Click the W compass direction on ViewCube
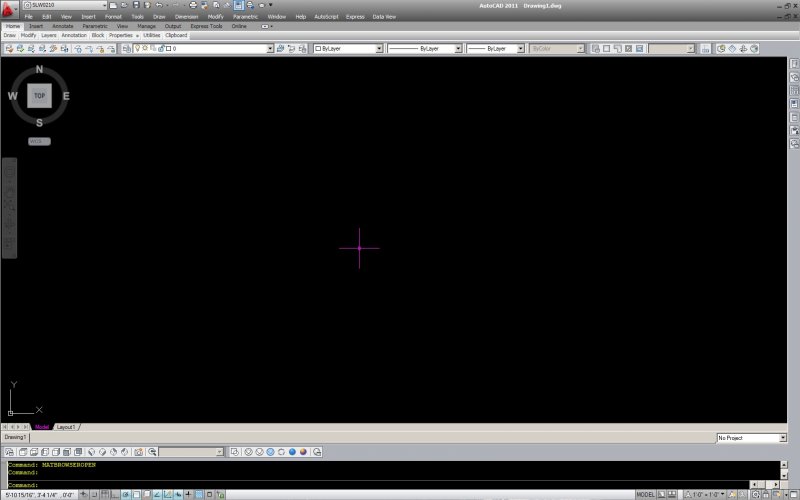Viewport: 800px width, 500px height. point(12,96)
